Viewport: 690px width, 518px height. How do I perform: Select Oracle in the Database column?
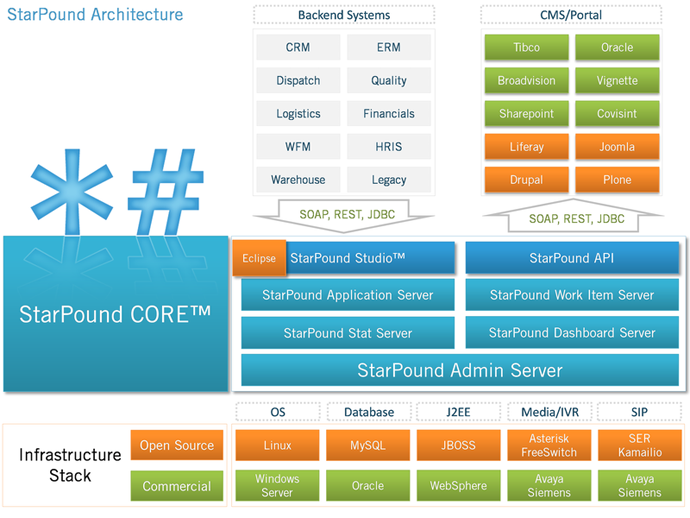(368, 485)
